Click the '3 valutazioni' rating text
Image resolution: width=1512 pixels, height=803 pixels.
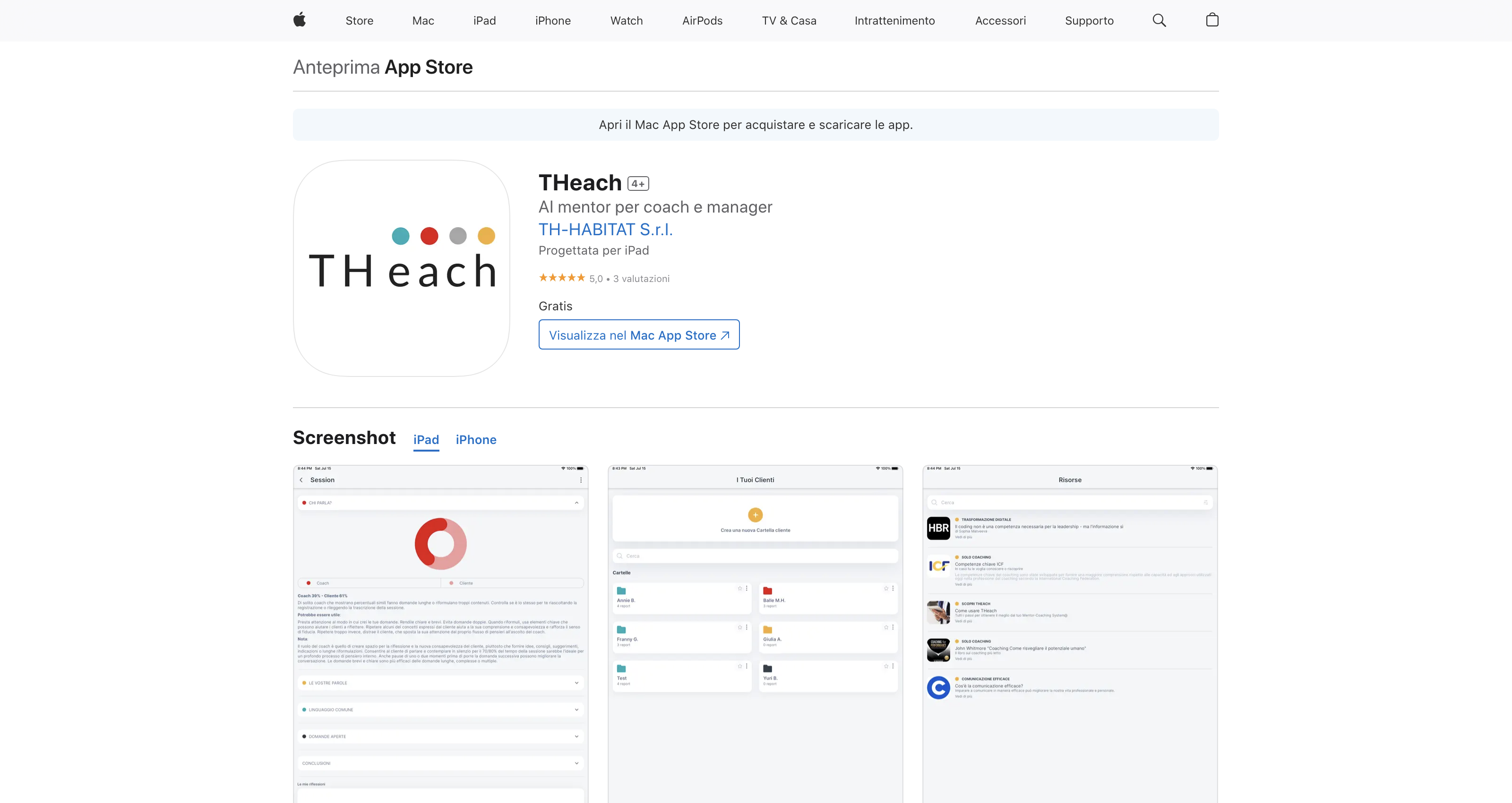click(642, 279)
